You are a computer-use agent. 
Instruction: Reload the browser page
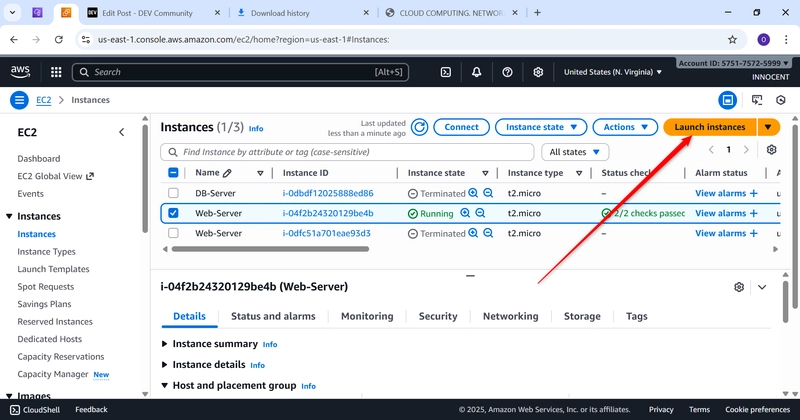click(x=59, y=39)
